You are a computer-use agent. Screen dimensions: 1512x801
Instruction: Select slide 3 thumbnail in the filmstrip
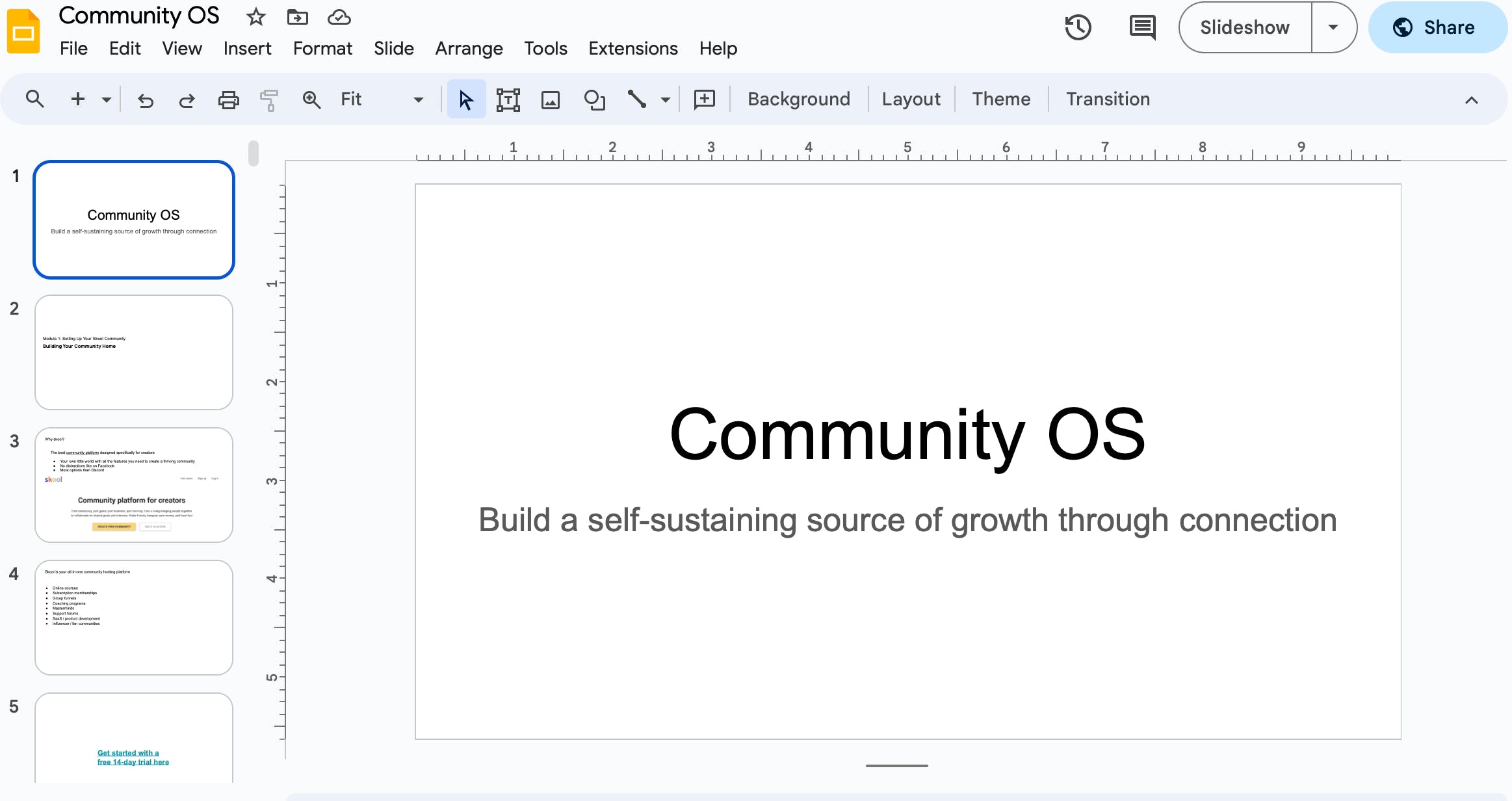tap(133, 484)
